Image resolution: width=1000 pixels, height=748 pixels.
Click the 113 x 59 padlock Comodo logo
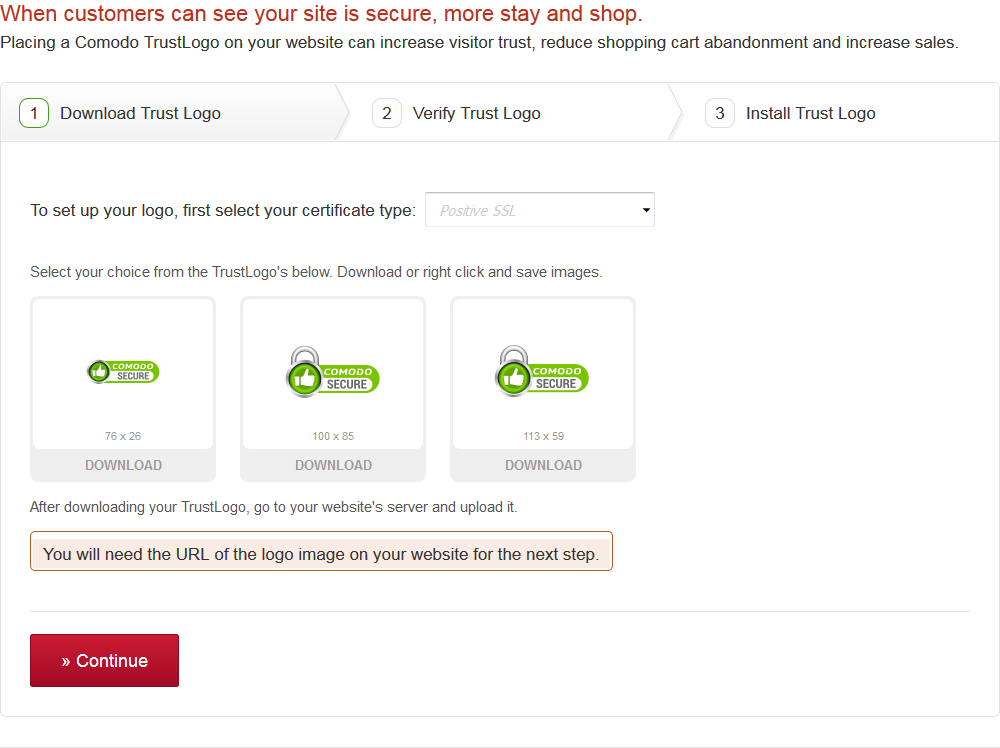point(543,371)
